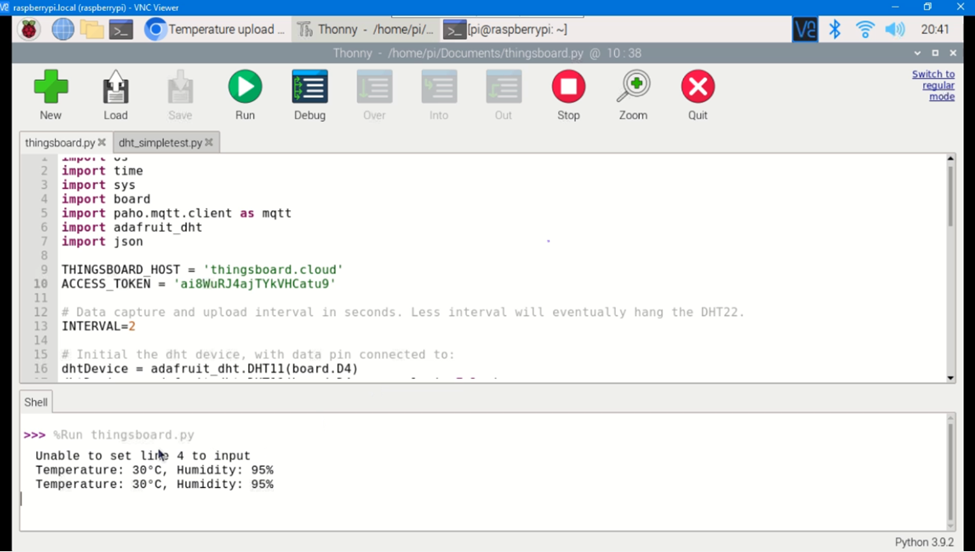Open the Raspberry Pi main menu
The height and width of the screenshot is (552, 975).
(x=29, y=29)
